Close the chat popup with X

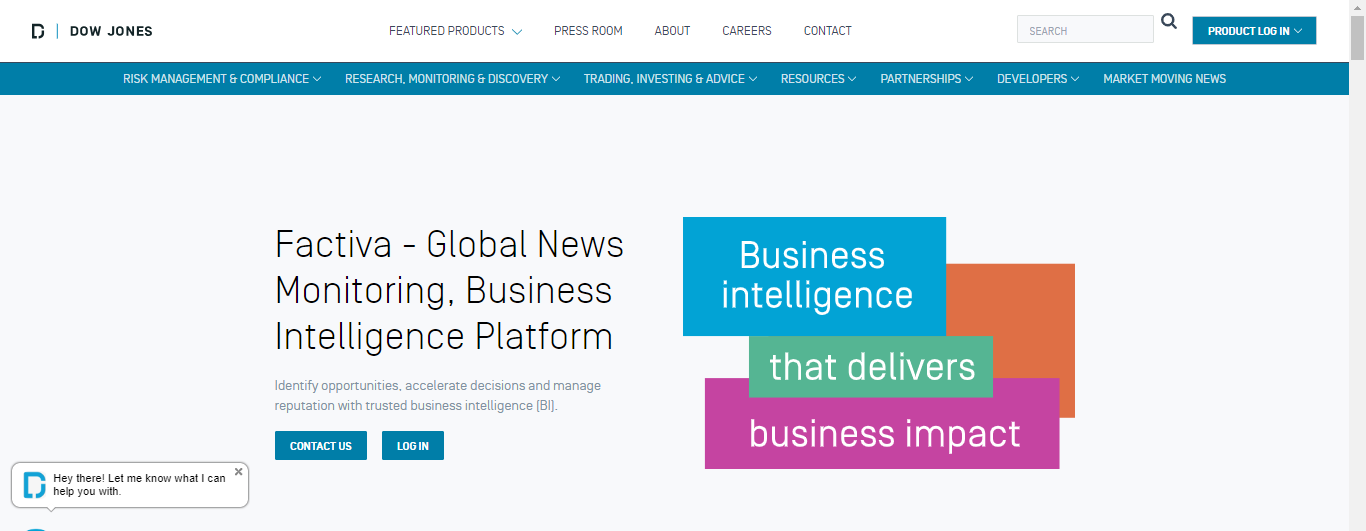(x=238, y=472)
